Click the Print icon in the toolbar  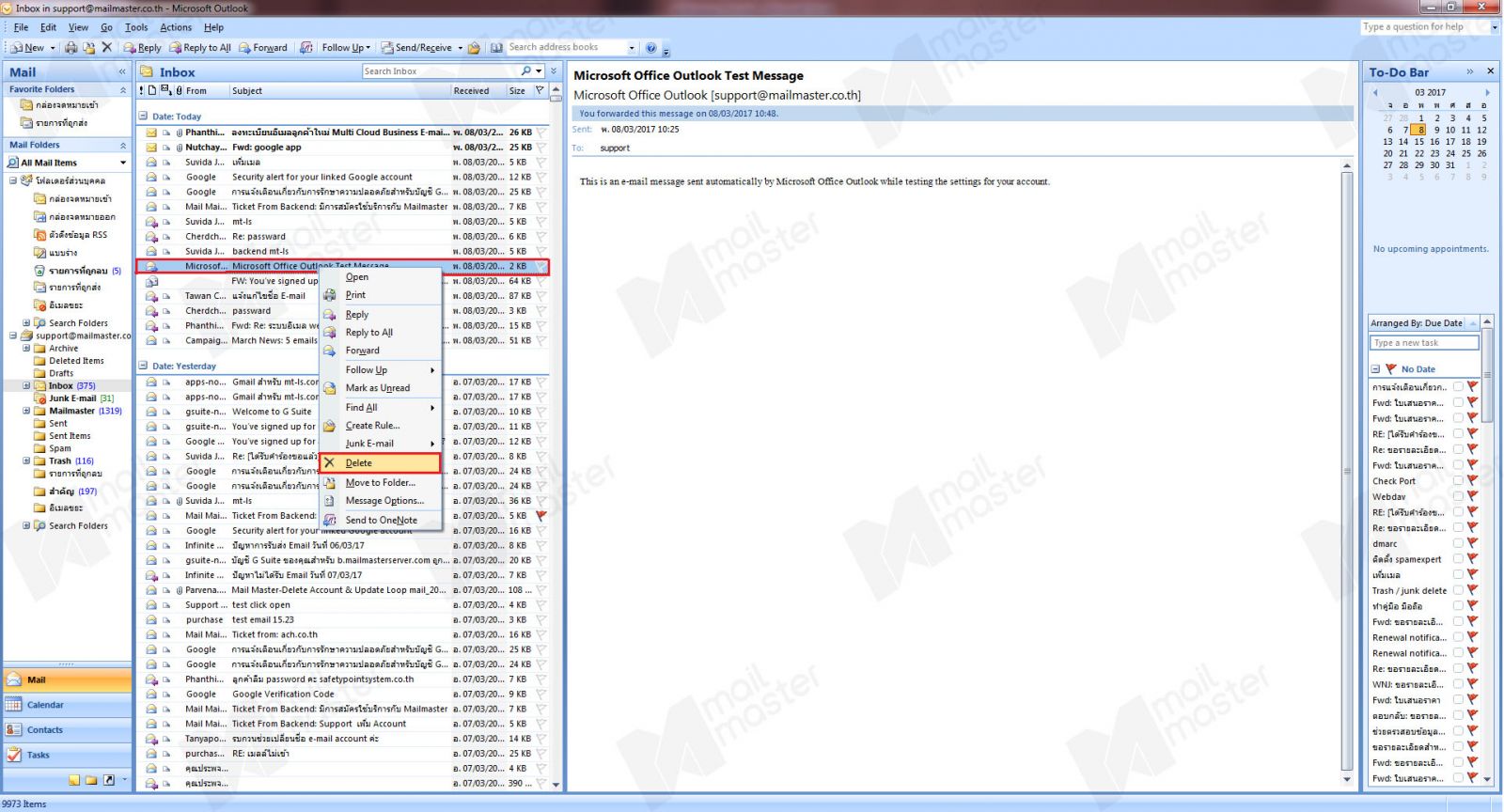tap(70, 48)
